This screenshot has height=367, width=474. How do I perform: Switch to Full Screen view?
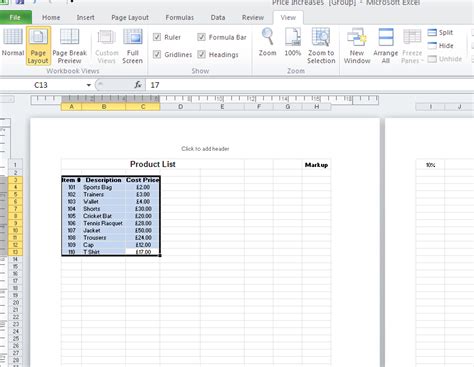pyautogui.click(x=133, y=46)
